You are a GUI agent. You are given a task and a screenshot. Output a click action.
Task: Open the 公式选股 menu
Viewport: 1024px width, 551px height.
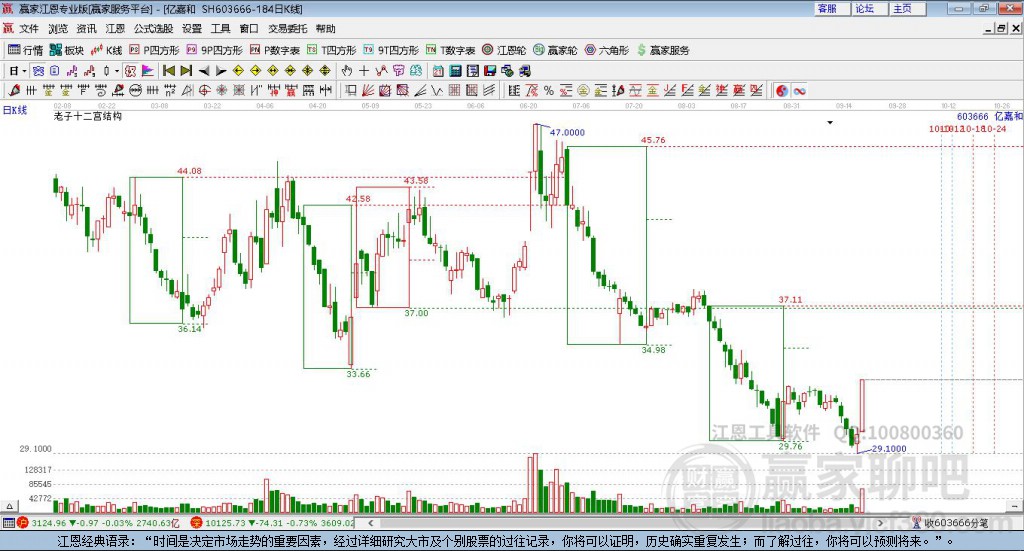pyautogui.click(x=153, y=29)
